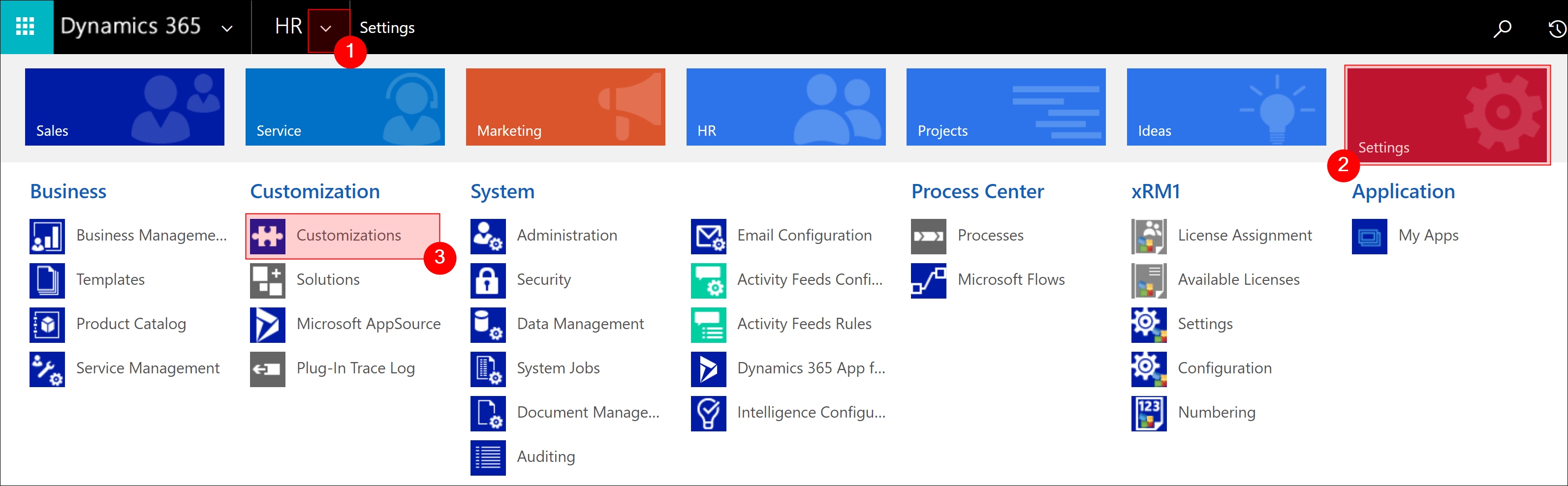Click the Customizations puzzle piece icon

[267, 236]
